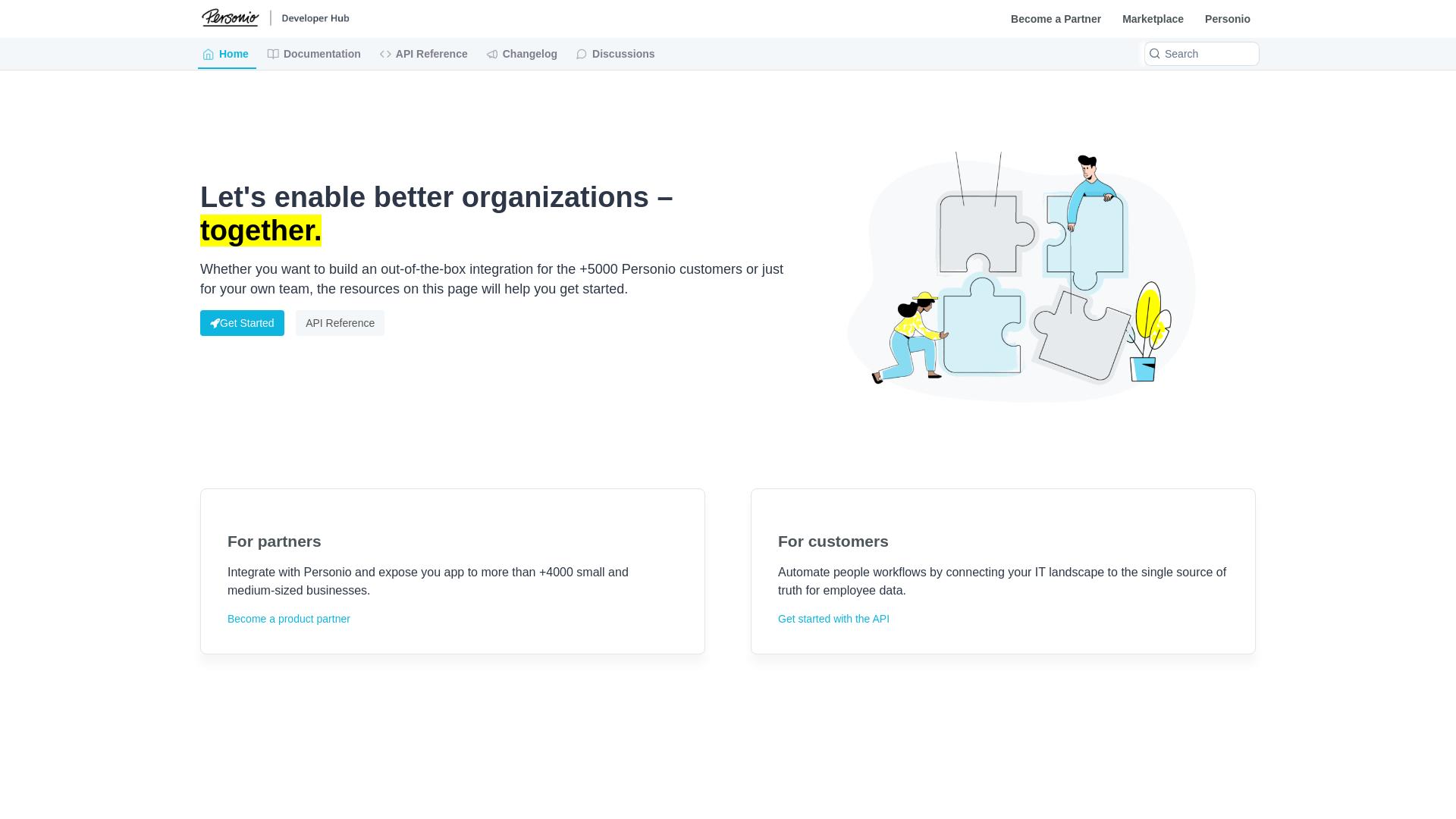Go to the Personio header link
Image resolution: width=1456 pixels, height=819 pixels.
tap(1227, 19)
